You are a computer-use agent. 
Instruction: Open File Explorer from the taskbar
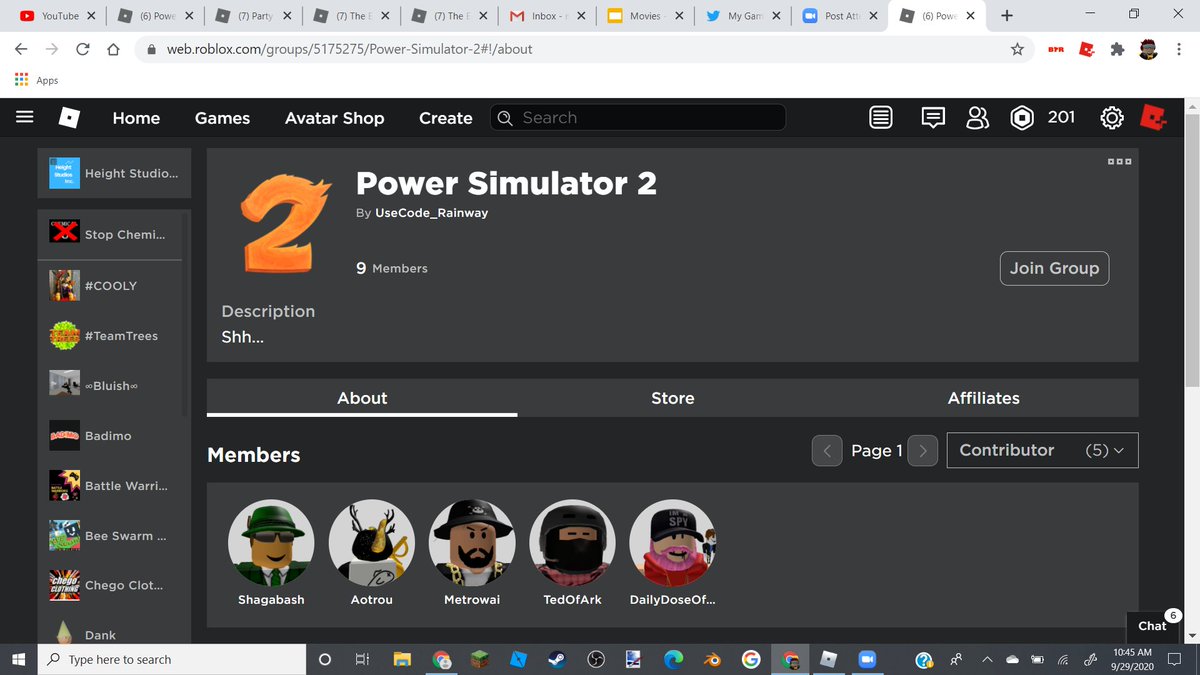pos(402,659)
